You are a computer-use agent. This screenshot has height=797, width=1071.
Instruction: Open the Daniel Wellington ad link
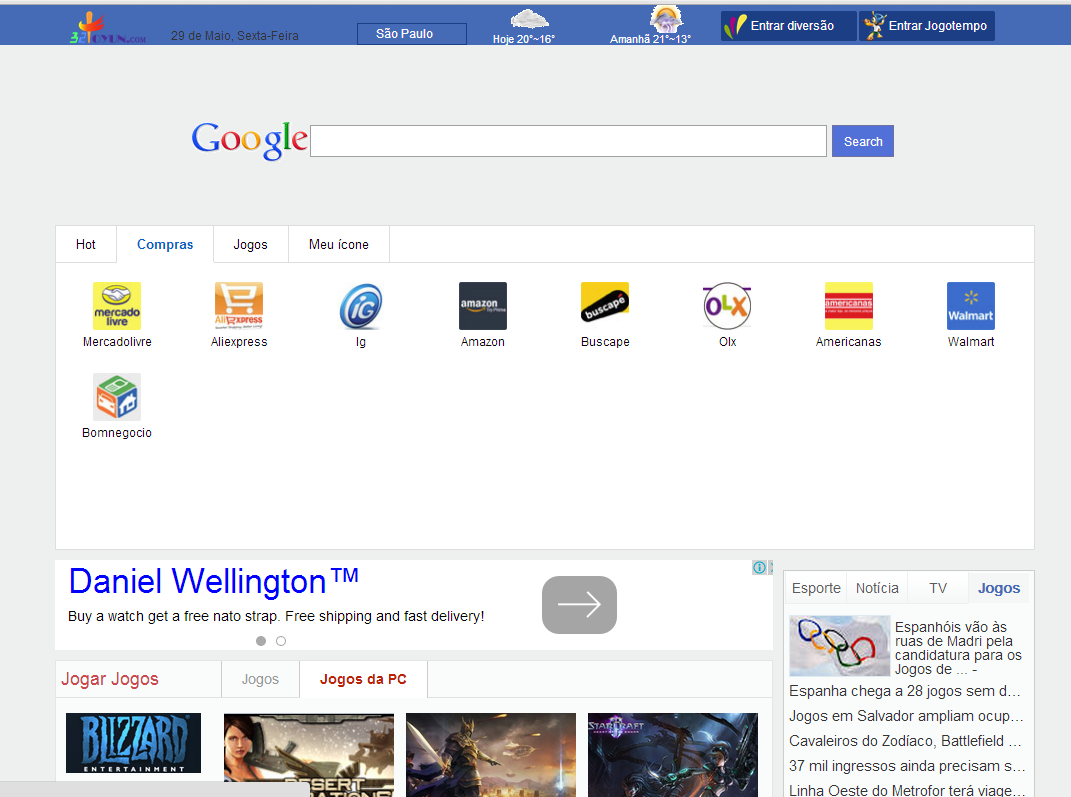213,581
